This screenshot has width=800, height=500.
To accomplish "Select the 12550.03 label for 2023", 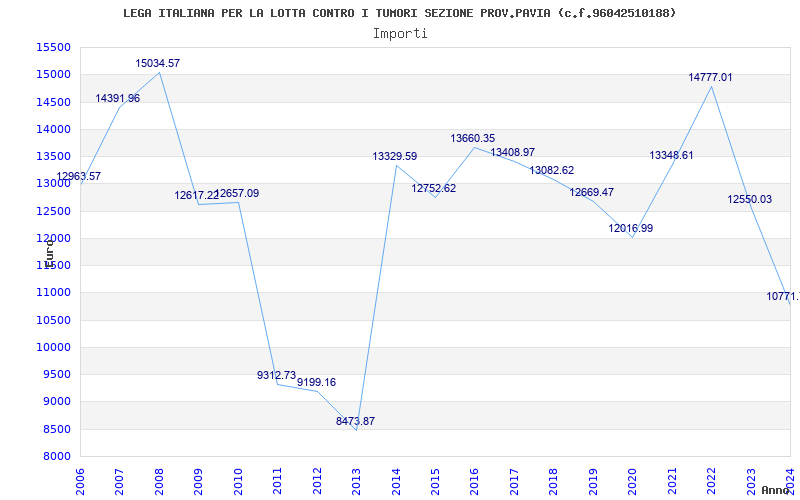I will click(x=749, y=199).
